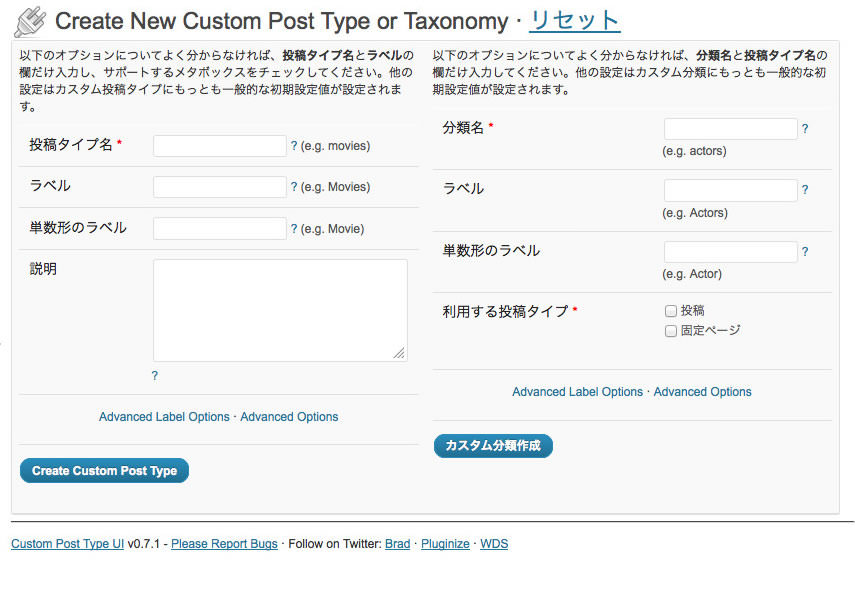855x598 pixels.
Task: Click help question mark next to 投稿タイプ名 field
Action: point(294,146)
